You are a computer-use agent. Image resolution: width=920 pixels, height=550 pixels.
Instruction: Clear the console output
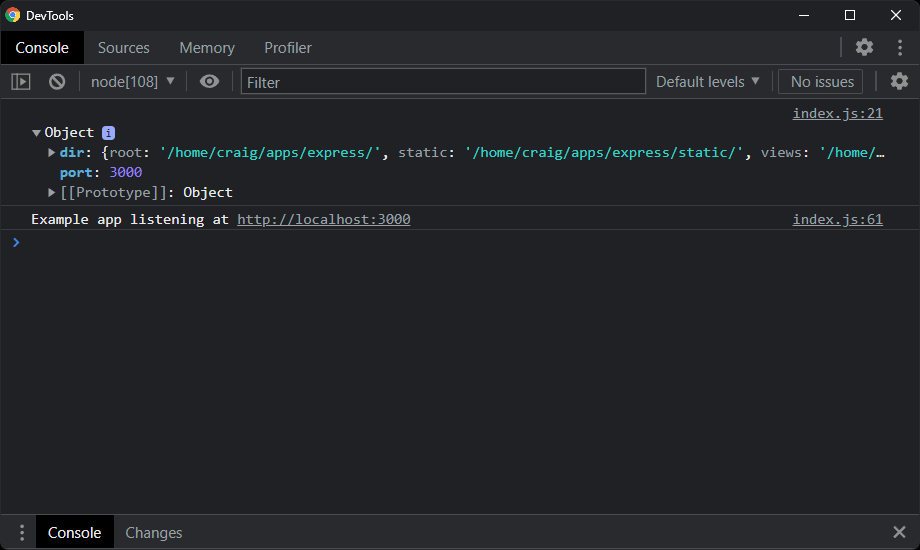[57, 82]
